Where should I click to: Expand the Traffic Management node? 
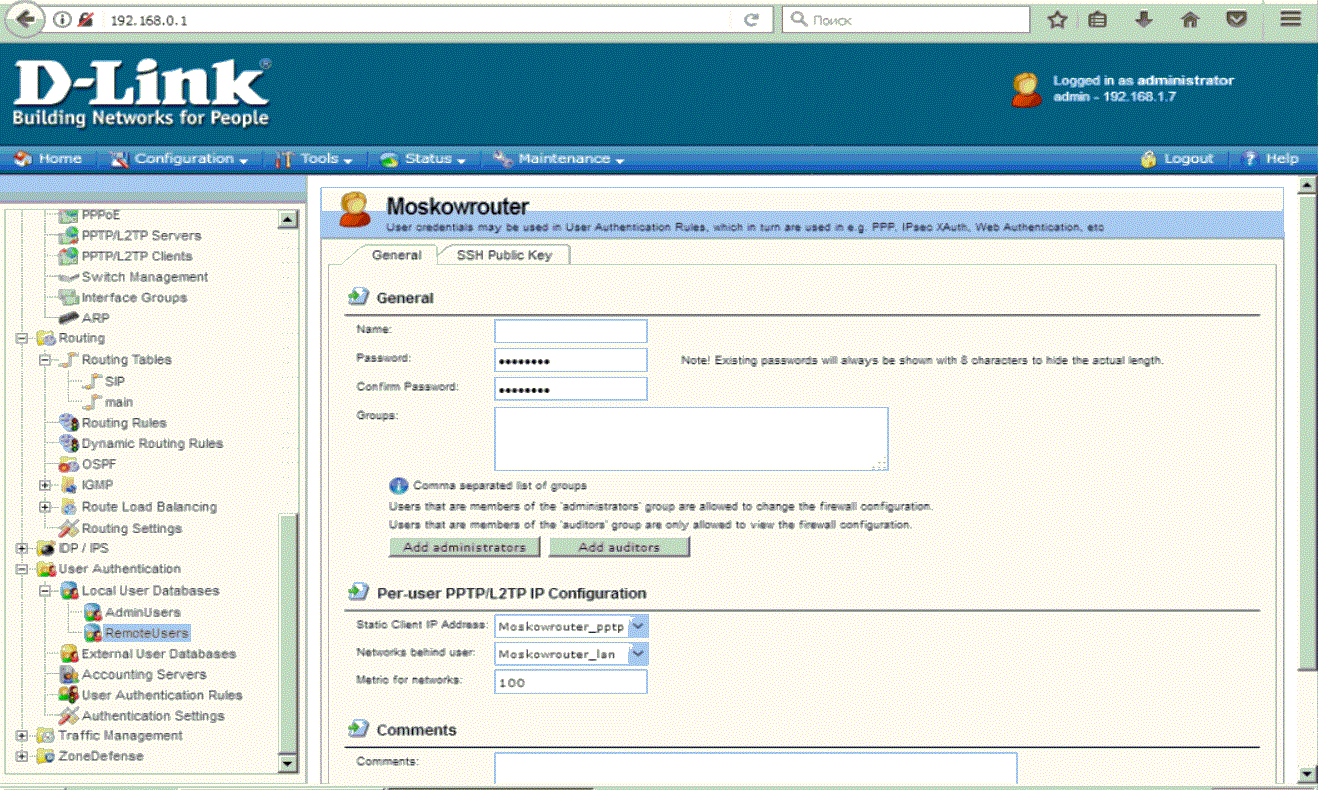tap(22, 736)
